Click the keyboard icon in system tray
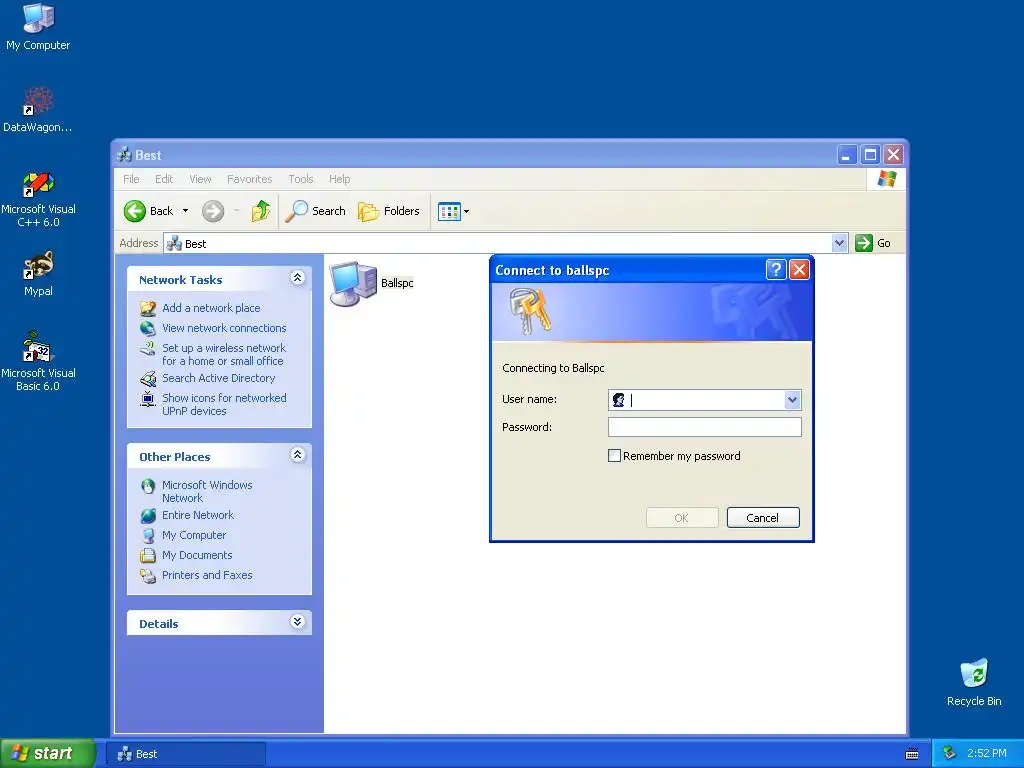The height and width of the screenshot is (768, 1024). [912, 754]
